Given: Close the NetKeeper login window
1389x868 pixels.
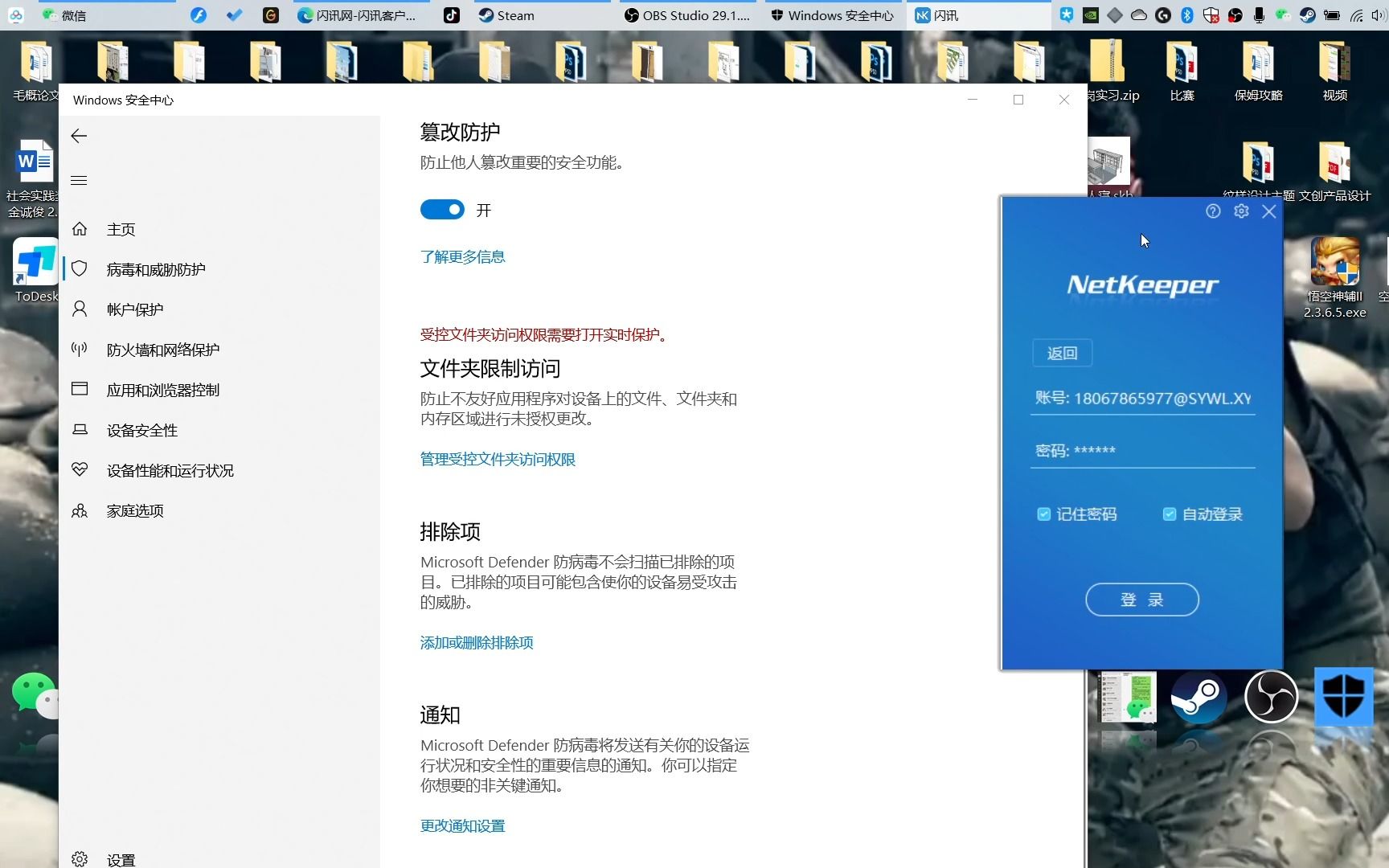Looking at the screenshot, I should (1269, 211).
